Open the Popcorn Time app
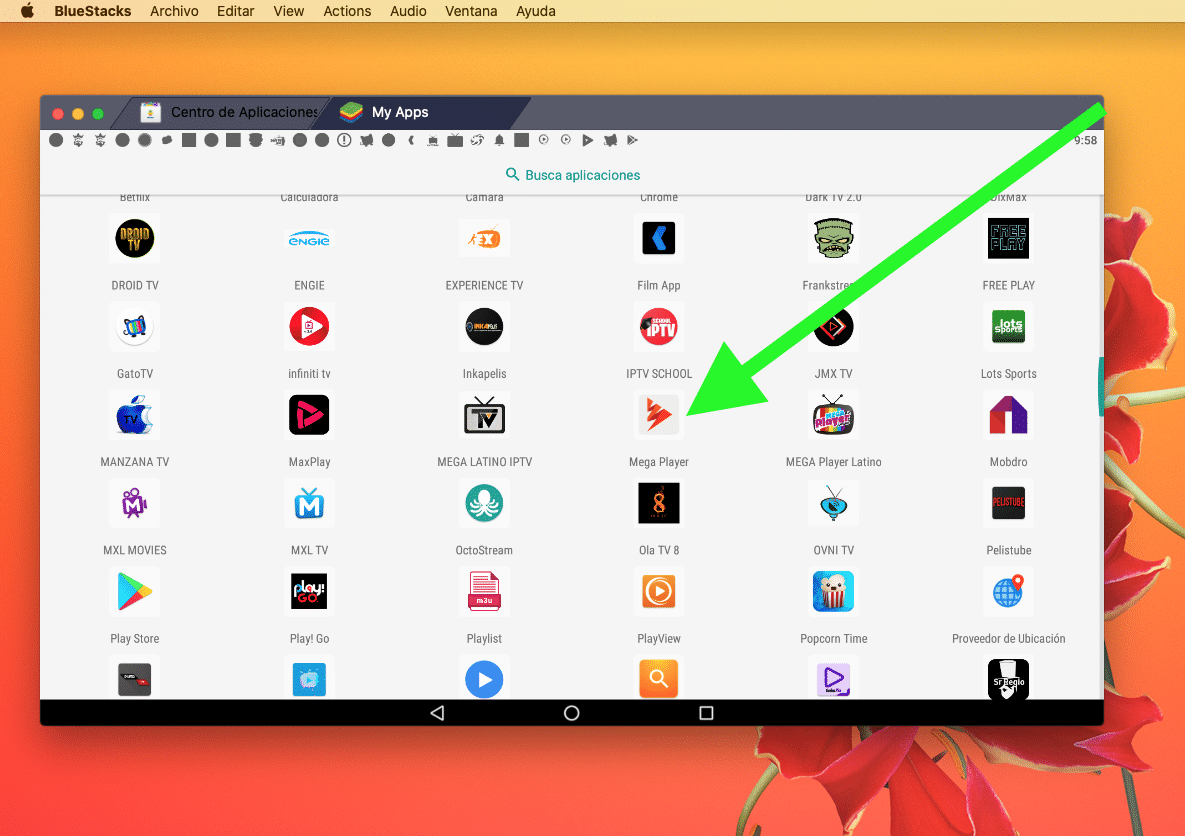The width and height of the screenshot is (1185, 836). 833,592
